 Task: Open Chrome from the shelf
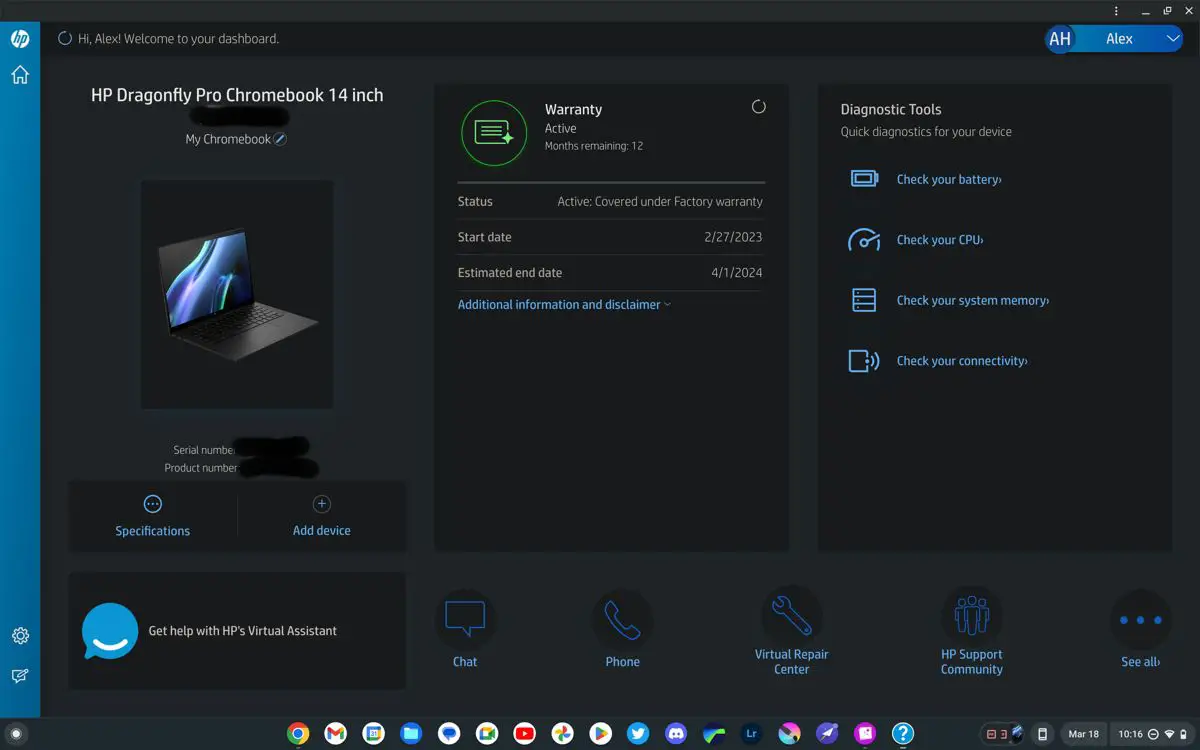point(297,734)
